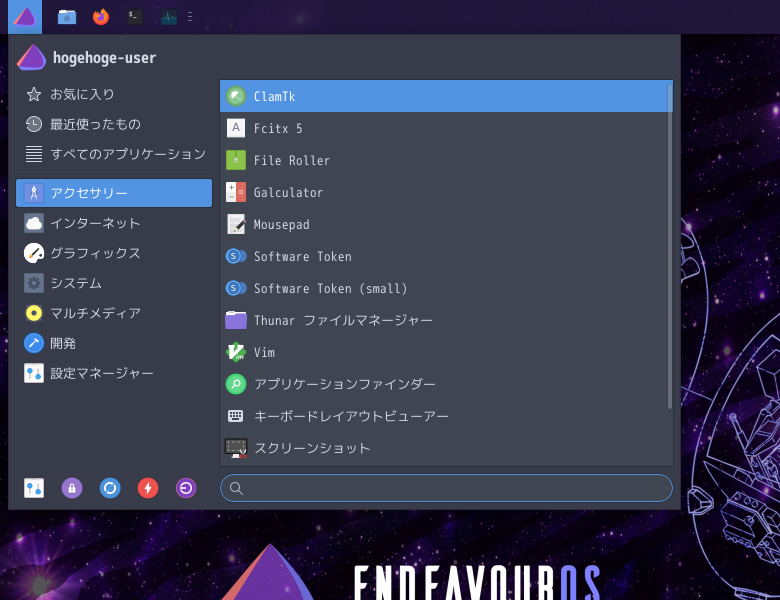
Task: Open 設定マネージャー from category list
Action: point(114,373)
